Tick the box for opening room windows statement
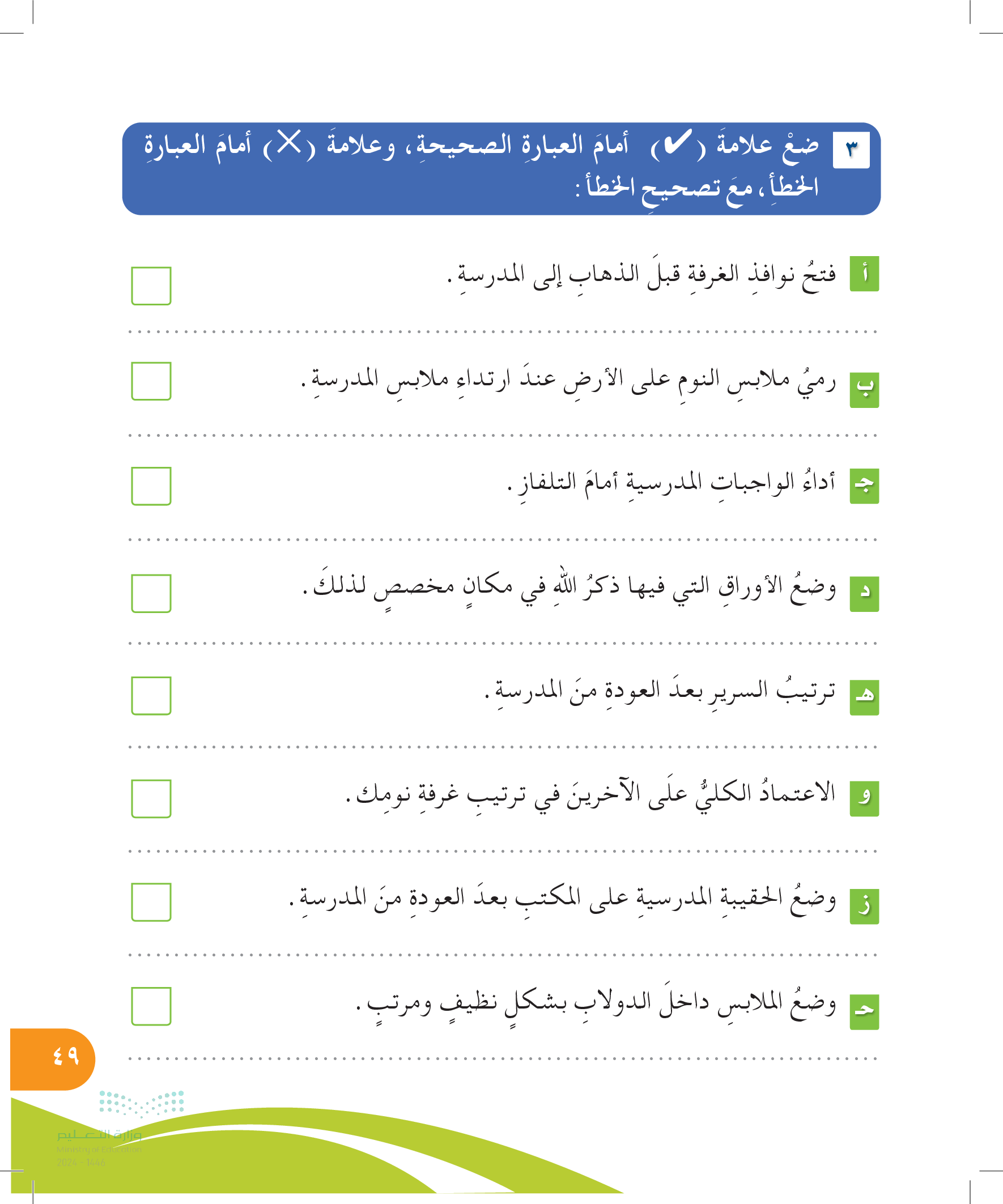1003x1204 pixels. point(151,286)
